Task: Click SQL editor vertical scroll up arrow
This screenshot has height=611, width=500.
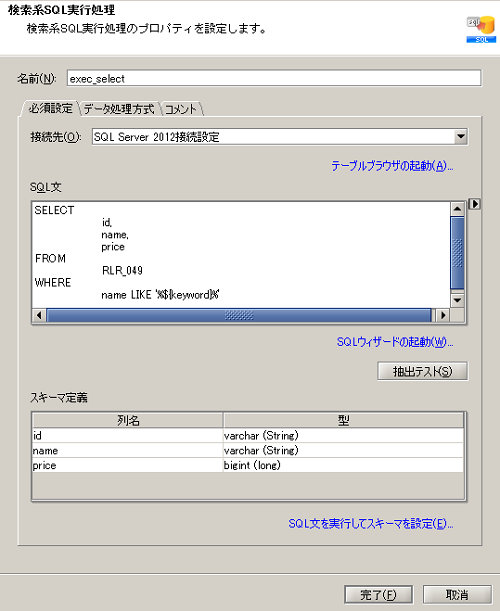Action: [457, 209]
